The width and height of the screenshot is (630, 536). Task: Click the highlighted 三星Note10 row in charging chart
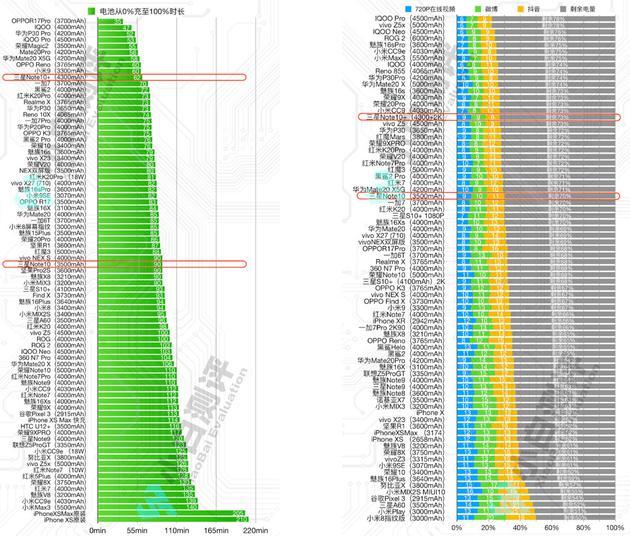[124, 264]
